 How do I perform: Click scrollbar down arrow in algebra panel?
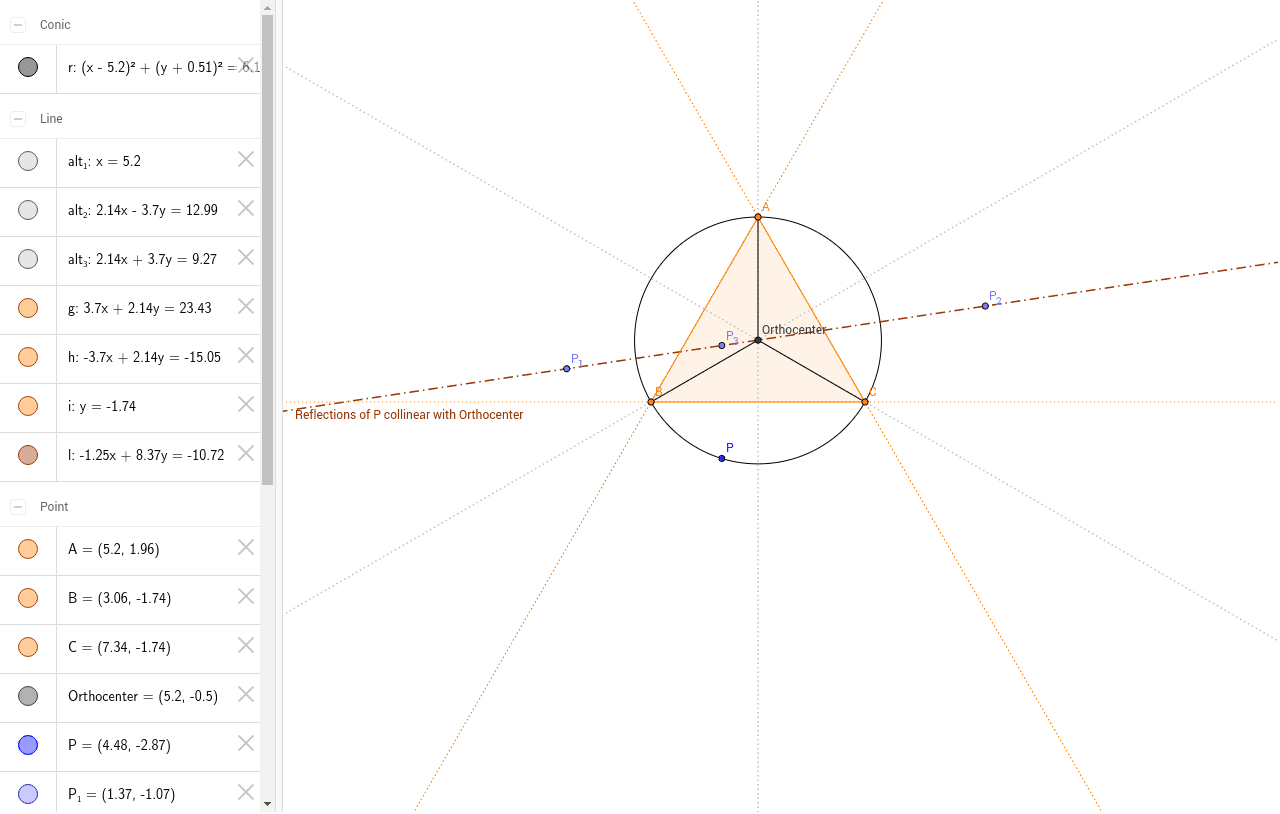tap(267, 803)
